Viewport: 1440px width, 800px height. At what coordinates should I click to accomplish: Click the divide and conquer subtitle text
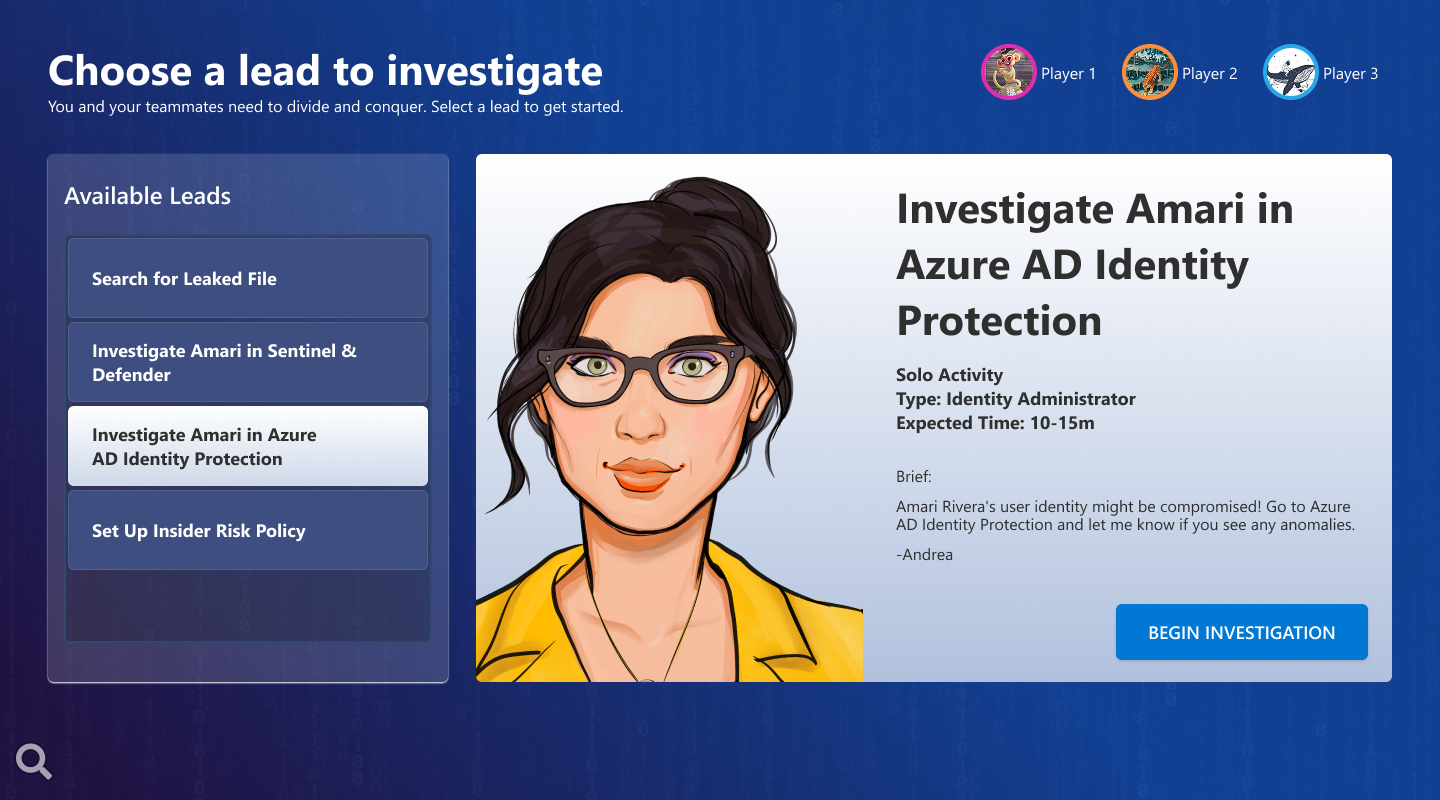click(x=335, y=107)
